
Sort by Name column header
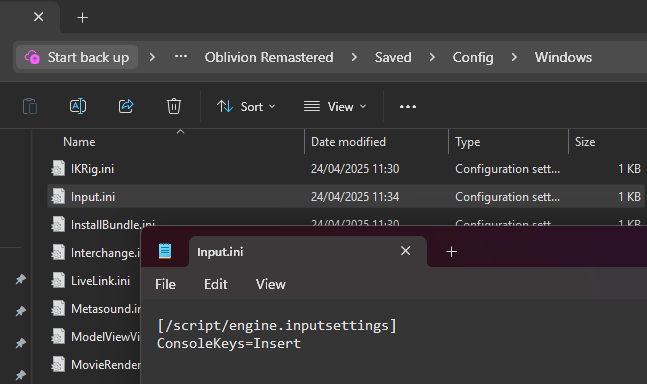79,142
